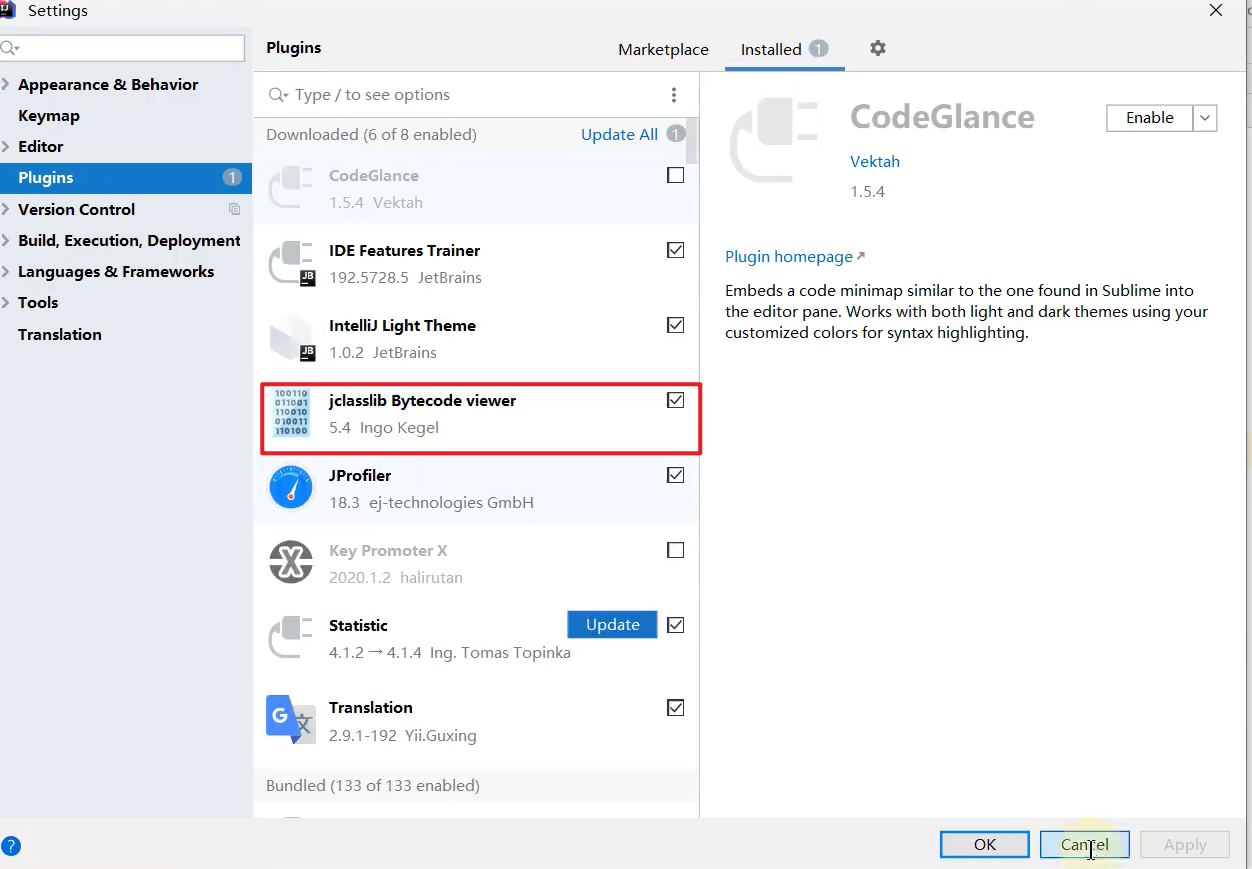Screen dimensions: 1252x869
Task: Select the JProfiler plugin row
Action: click(x=477, y=488)
